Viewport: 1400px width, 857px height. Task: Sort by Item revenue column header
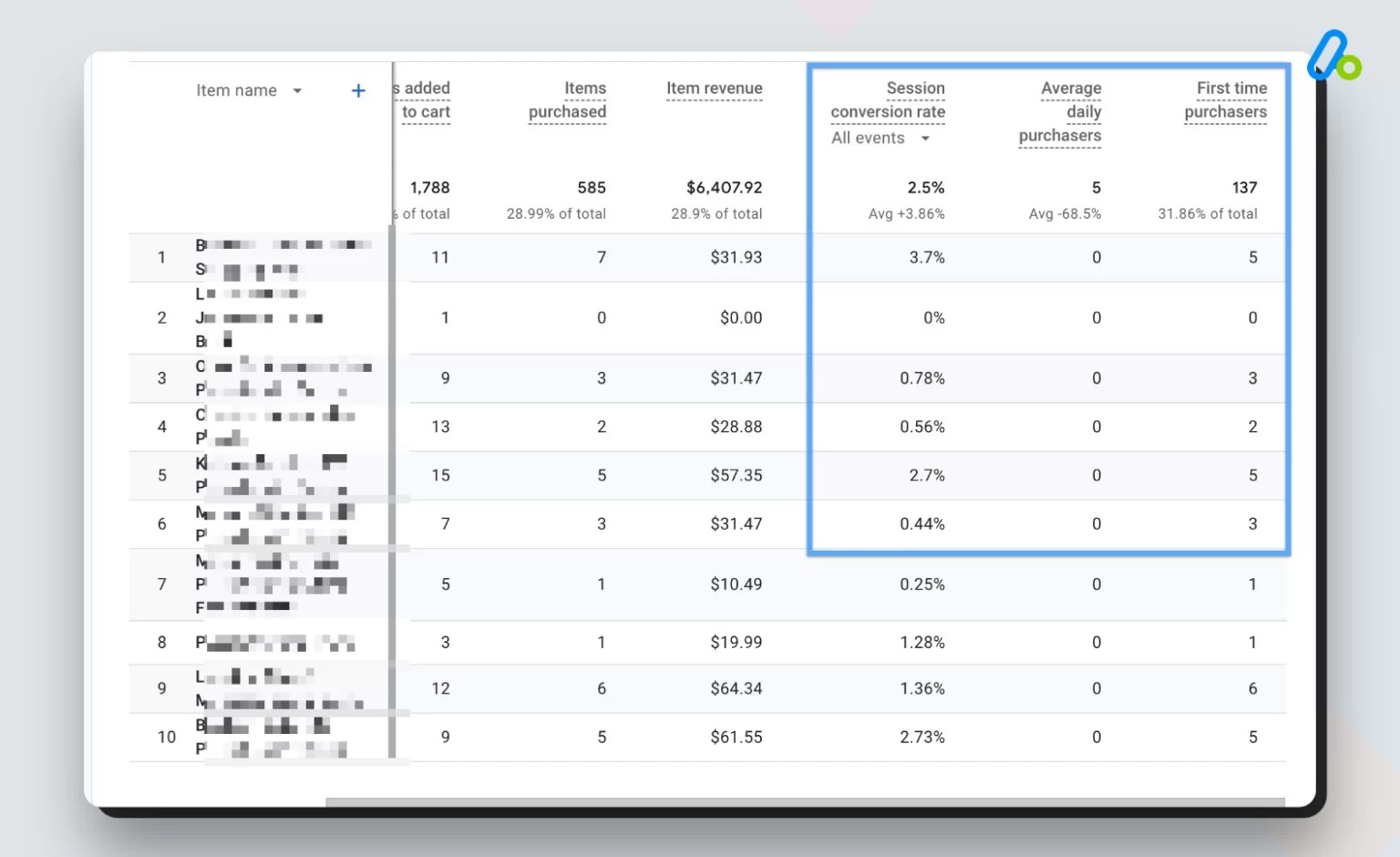pos(715,88)
